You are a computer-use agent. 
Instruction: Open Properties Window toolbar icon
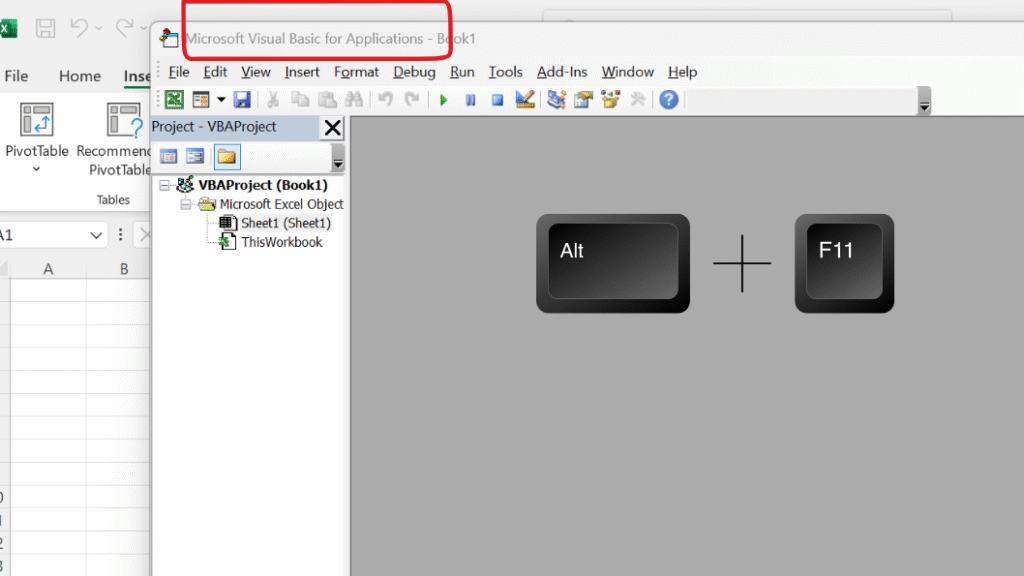point(583,99)
